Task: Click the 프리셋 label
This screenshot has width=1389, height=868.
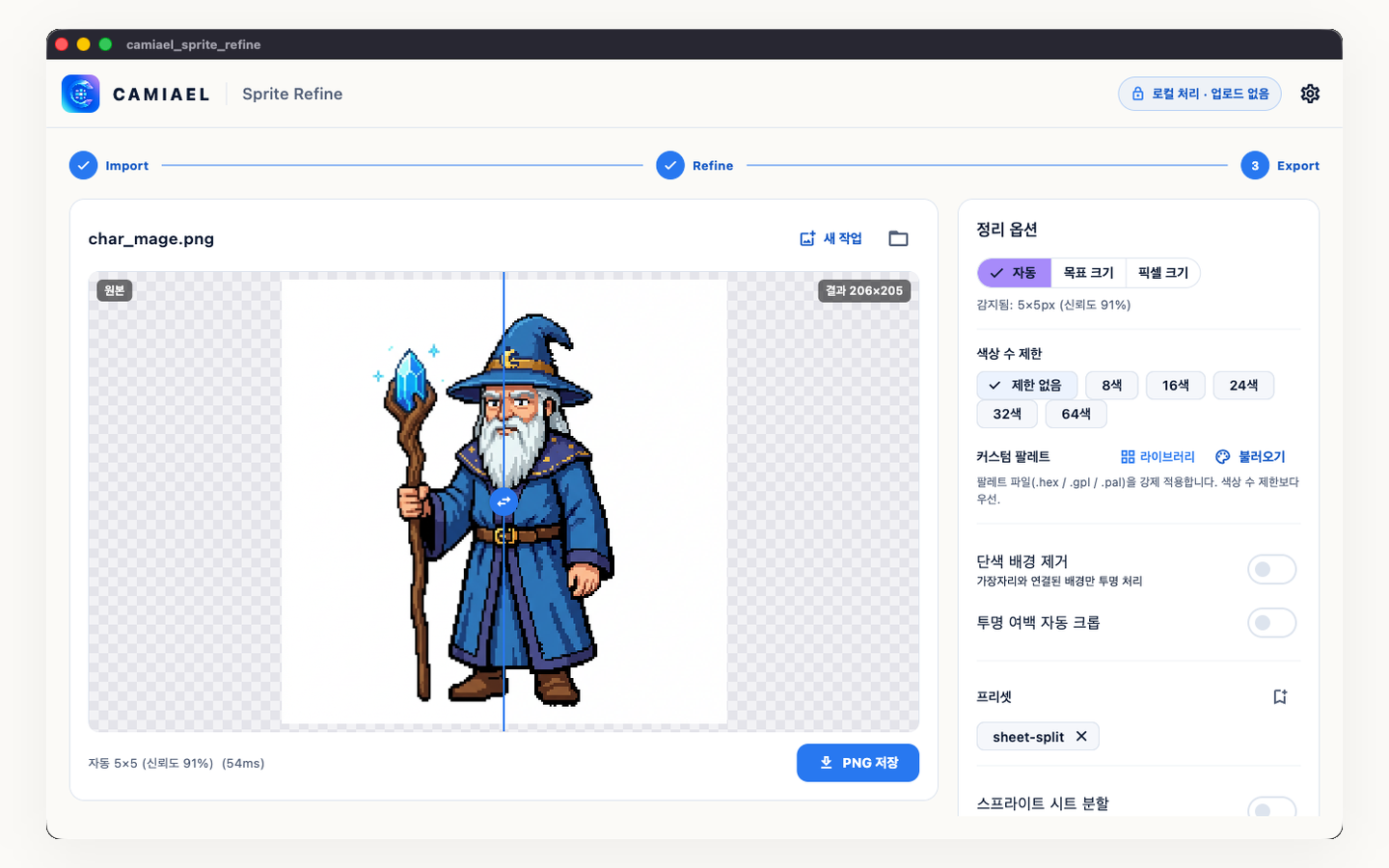Action: tap(994, 696)
